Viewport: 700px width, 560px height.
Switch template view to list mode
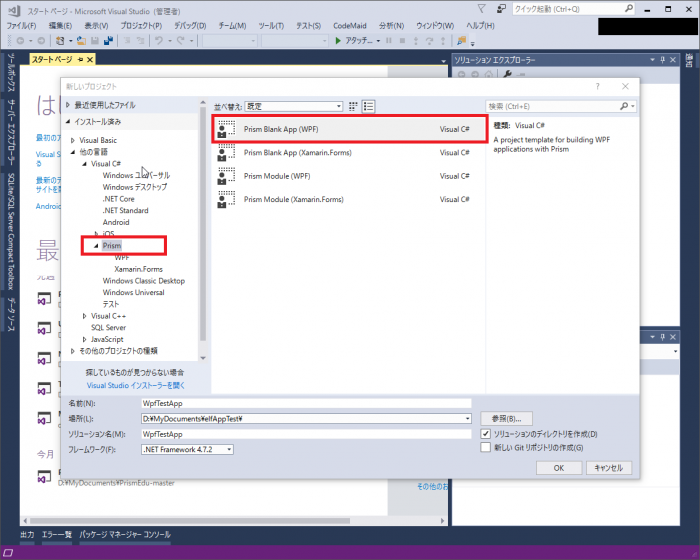(369, 106)
